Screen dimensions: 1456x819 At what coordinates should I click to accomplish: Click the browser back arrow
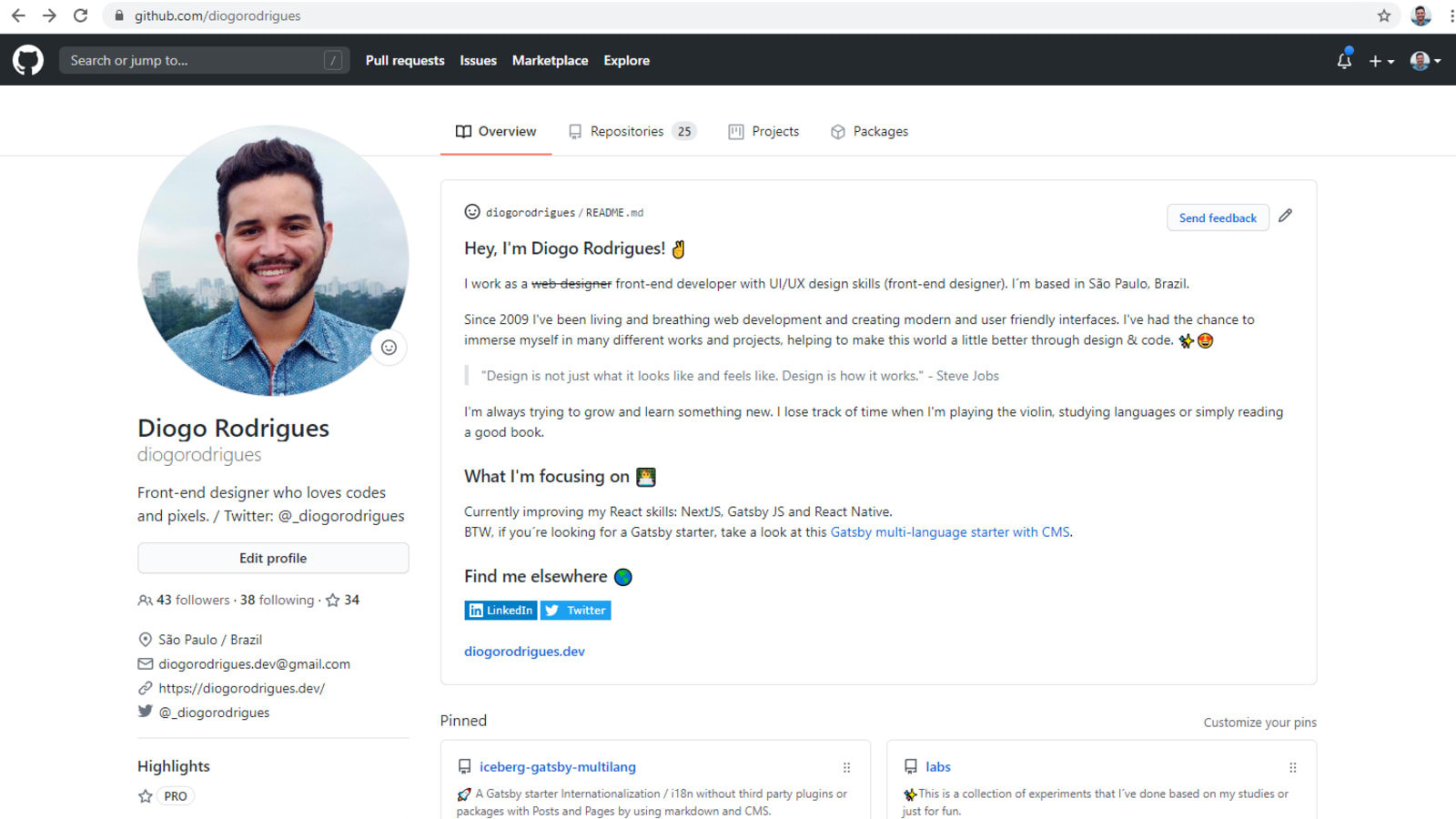click(18, 15)
